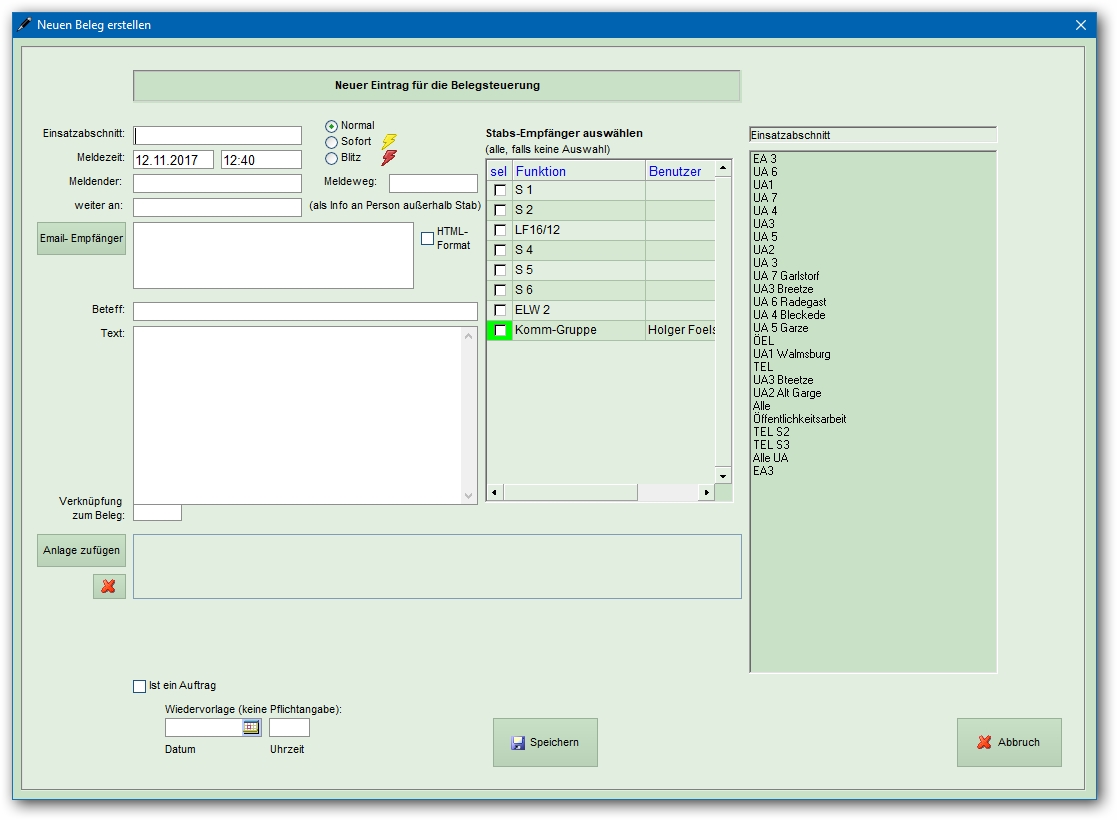Open the Email-Empfänger selection
1117x820 pixels.
coord(82,239)
